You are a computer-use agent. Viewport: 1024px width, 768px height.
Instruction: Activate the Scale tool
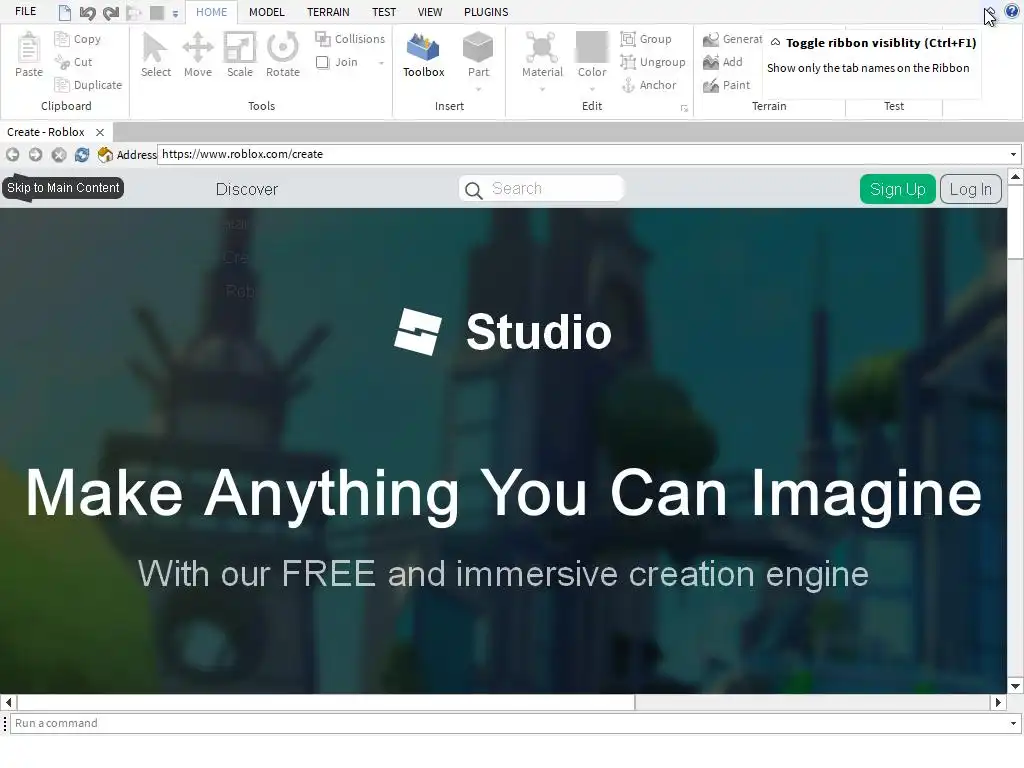coord(240,55)
